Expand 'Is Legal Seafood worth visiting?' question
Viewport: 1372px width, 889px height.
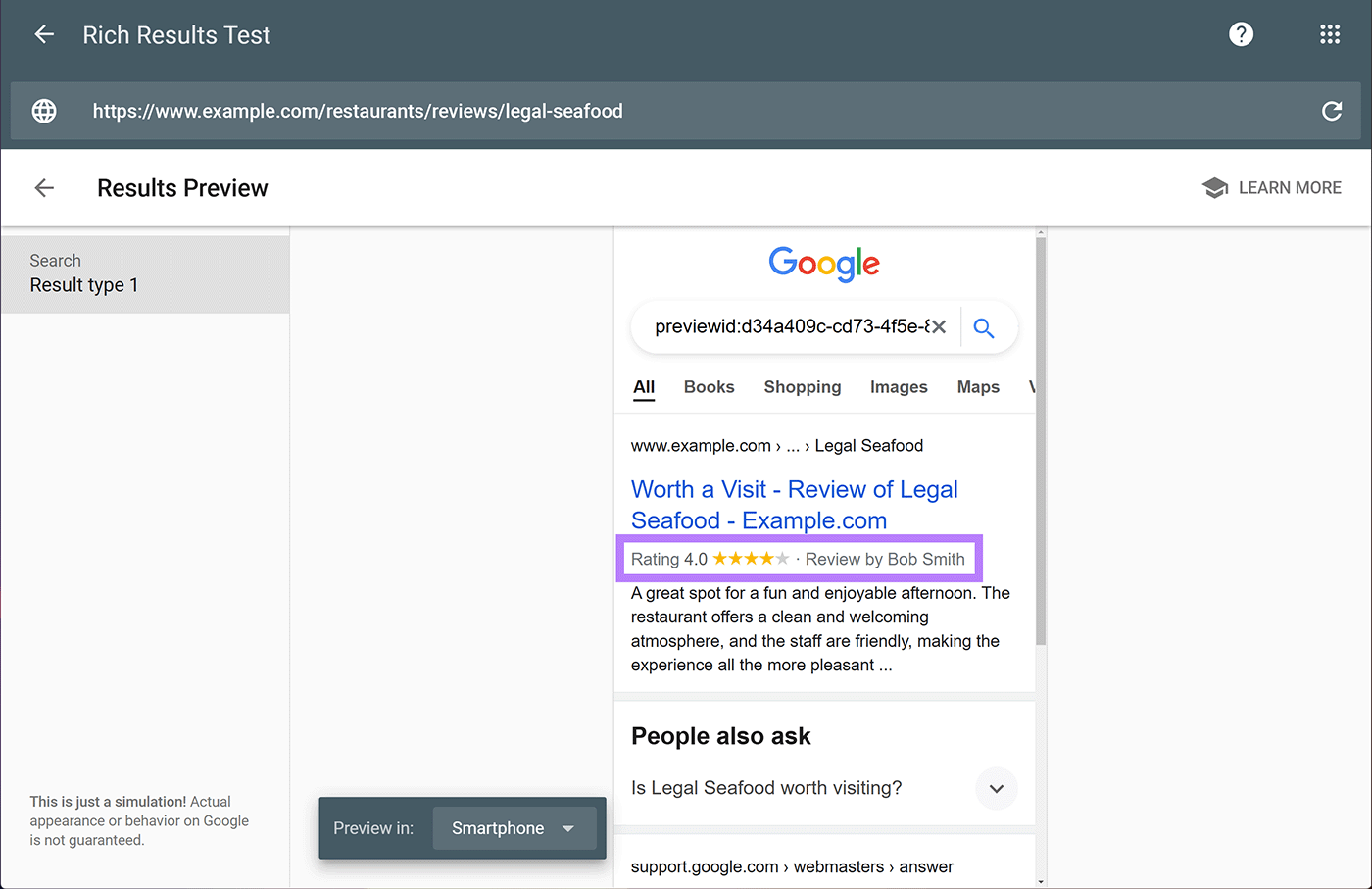point(996,789)
